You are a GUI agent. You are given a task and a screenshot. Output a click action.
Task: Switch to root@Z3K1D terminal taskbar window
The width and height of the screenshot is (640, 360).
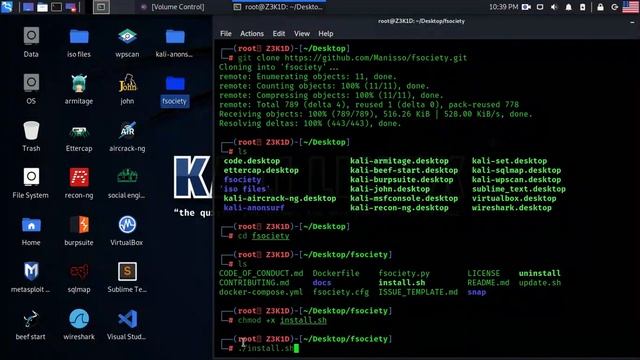click(x=278, y=7)
